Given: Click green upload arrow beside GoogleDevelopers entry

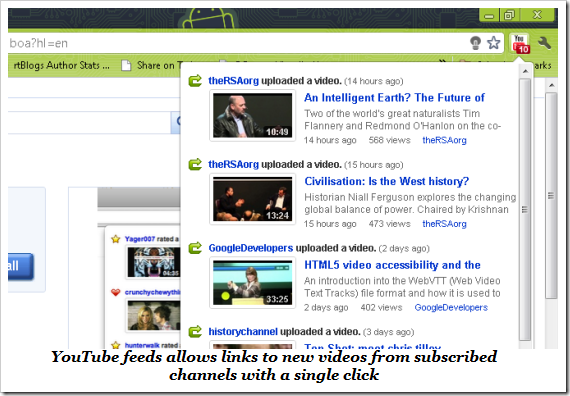Looking at the screenshot, I should (x=195, y=248).
